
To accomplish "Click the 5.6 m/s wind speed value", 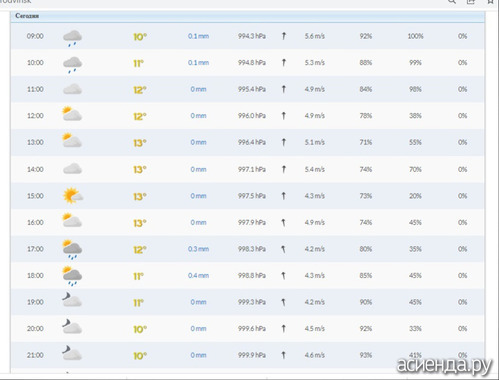I will [x=314, y=36].
